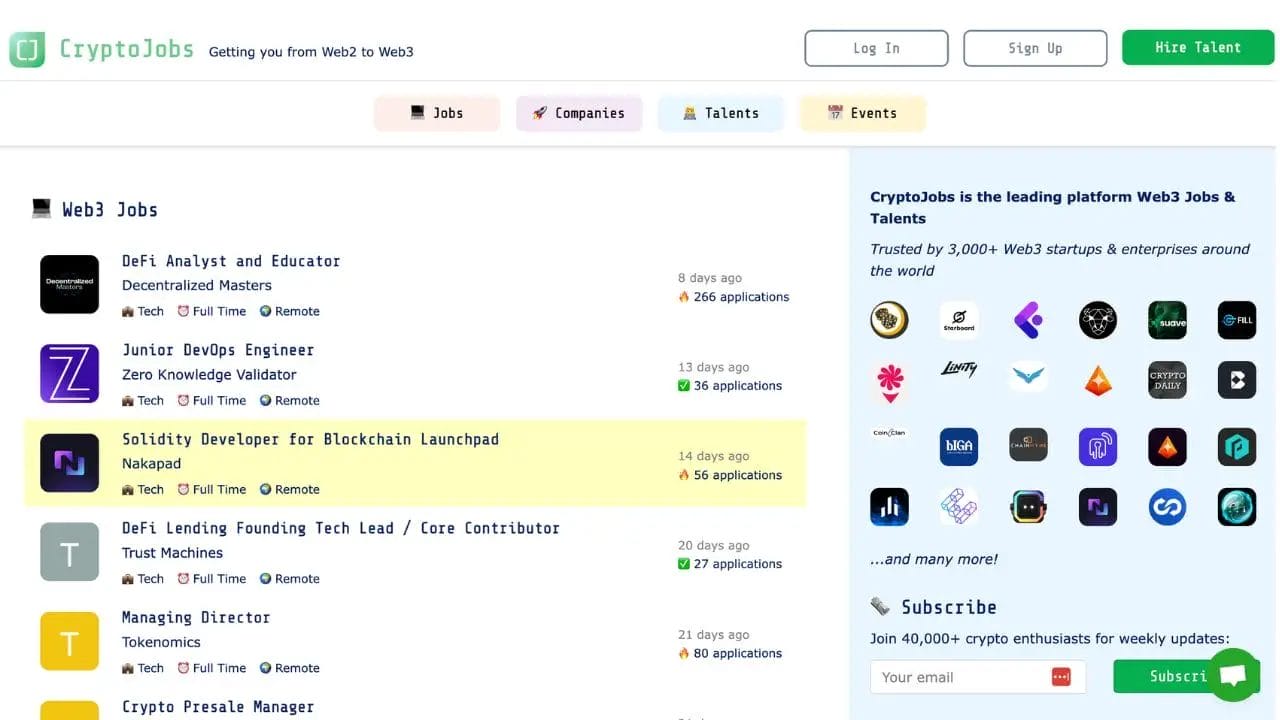This screenshot has height=720, width=1280.
Task: Click the Hire Talent button
Action: pyautogui.click(x=1197, y=47)
